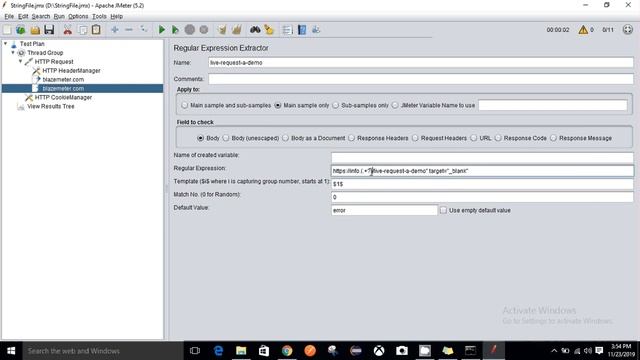Choose Body field to check
Image resolution: width=640 pixels, height=360 pixels.
click(200, 138)
